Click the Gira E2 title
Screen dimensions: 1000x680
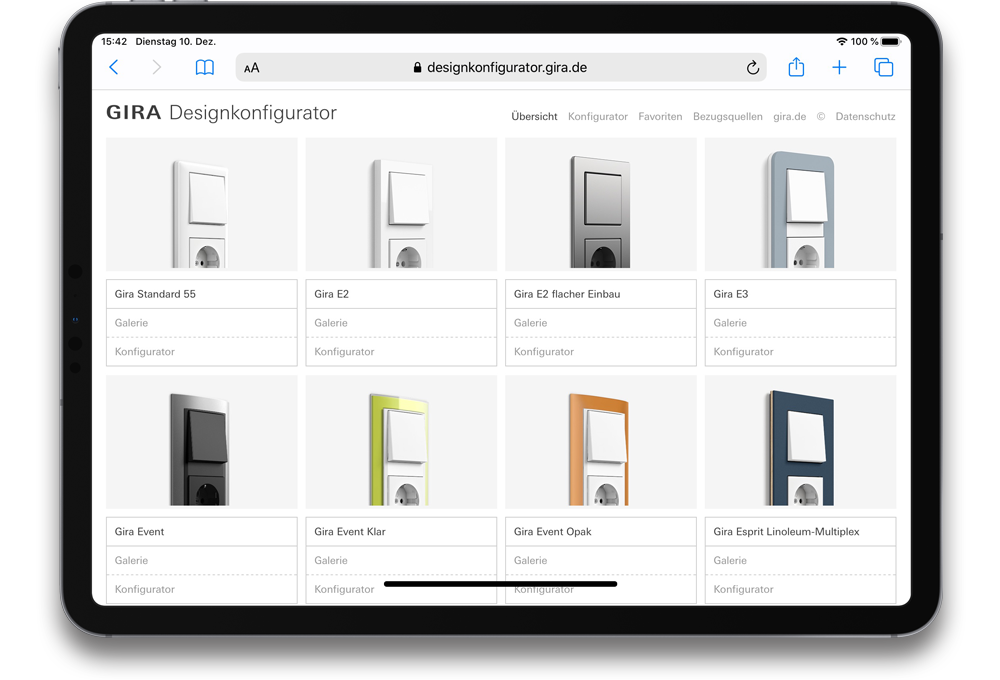(332, 294)
